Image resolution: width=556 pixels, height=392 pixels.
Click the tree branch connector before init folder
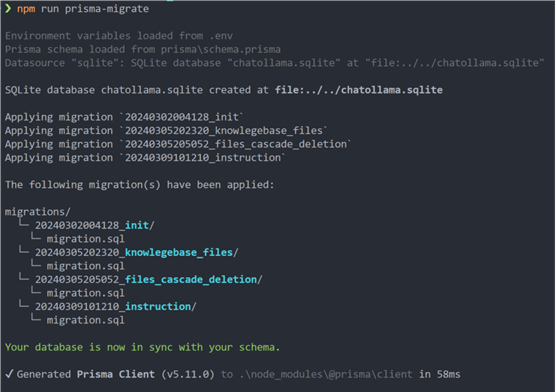coord(24,223)
